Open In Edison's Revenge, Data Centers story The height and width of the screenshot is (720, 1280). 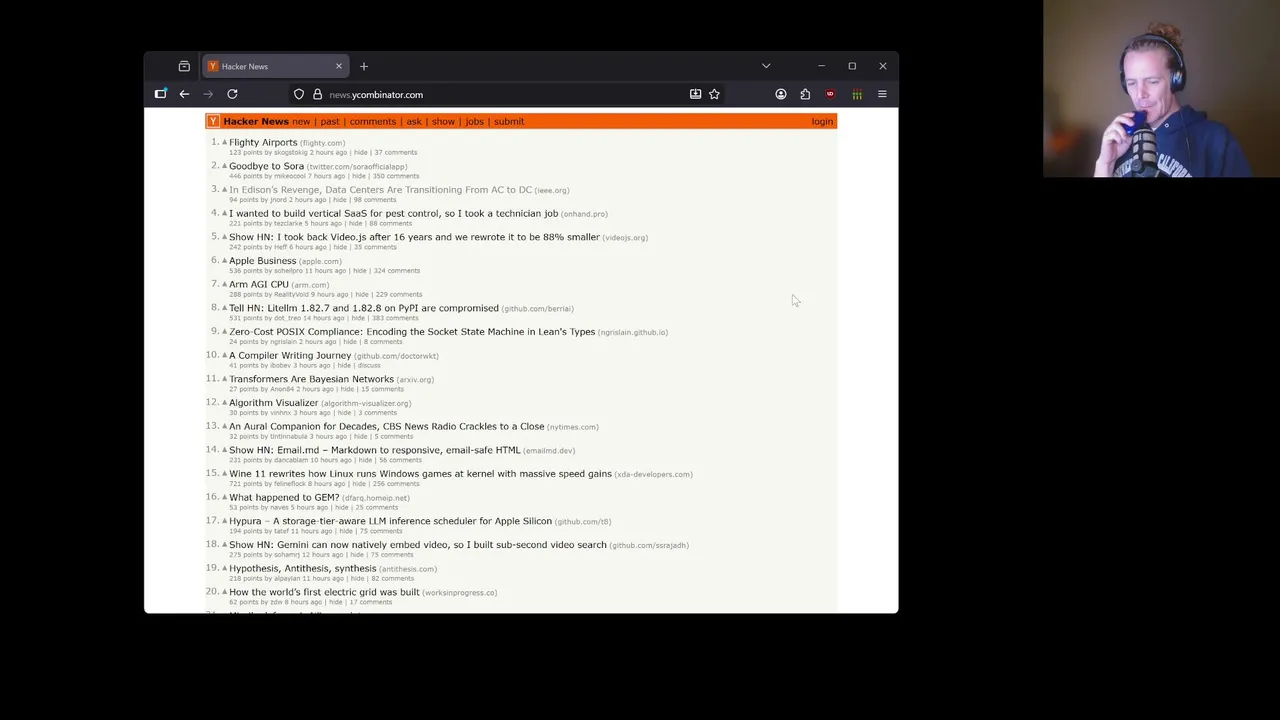(380, 190)
